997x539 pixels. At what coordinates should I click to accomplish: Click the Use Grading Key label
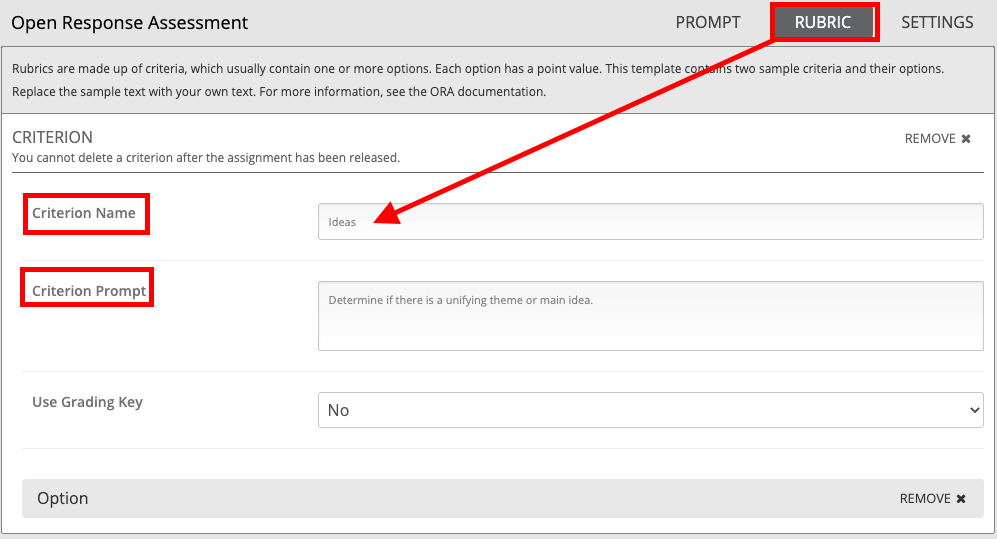click(x=87, y=402)
